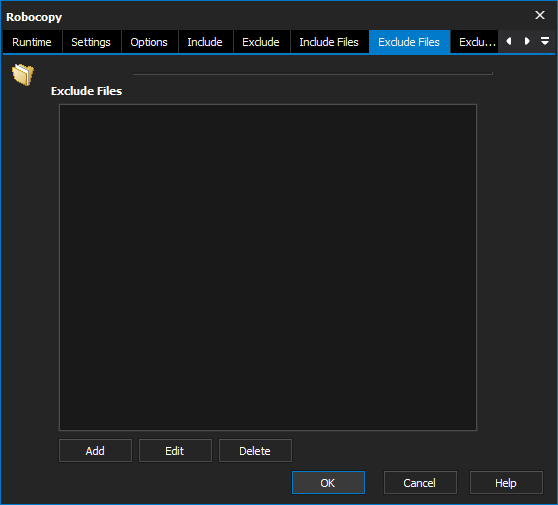This screenshot has width=558, height=505.
Task: Delete the selected exclude file entry
Action: tap(255, 451)
